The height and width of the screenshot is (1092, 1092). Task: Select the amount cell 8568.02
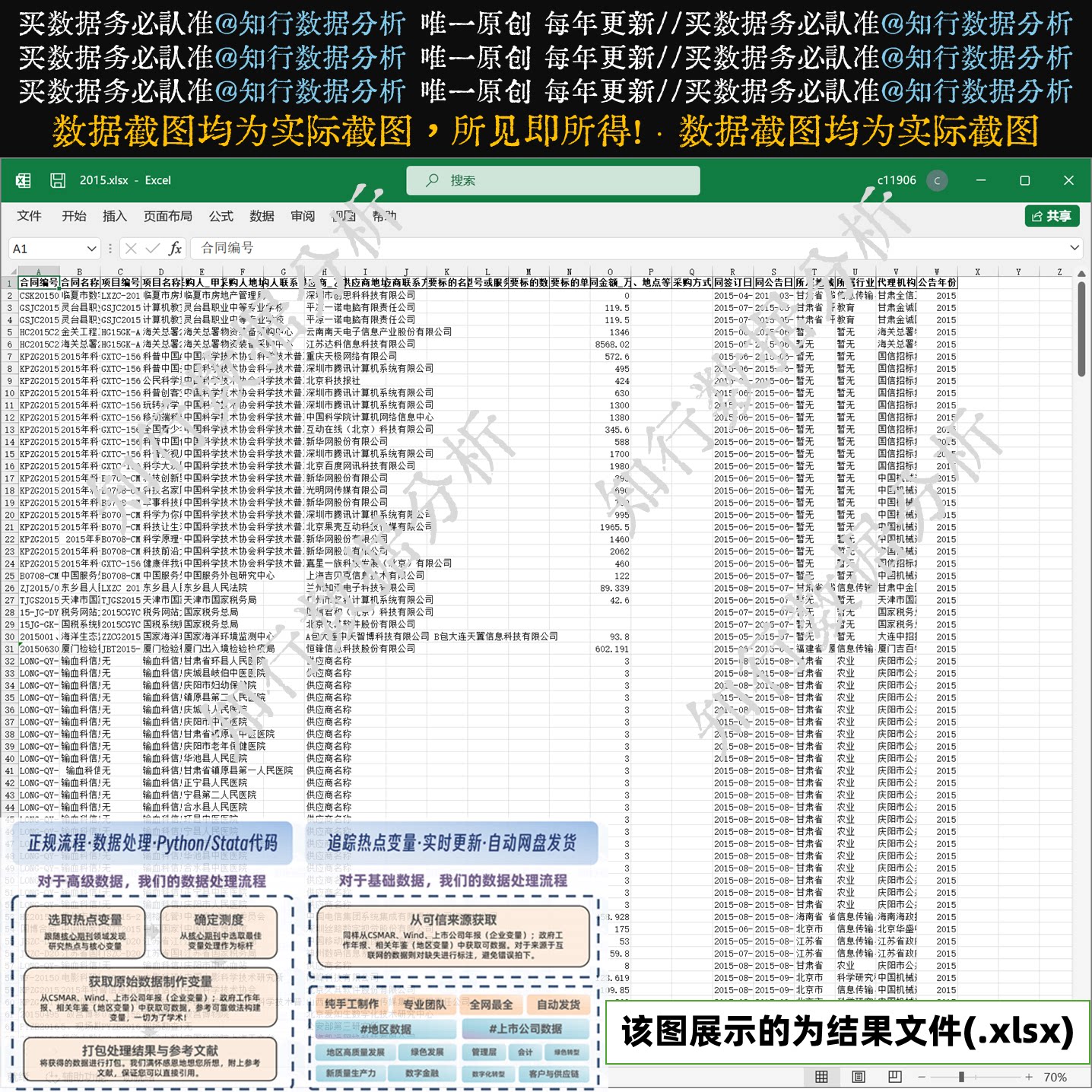[611, 344]
